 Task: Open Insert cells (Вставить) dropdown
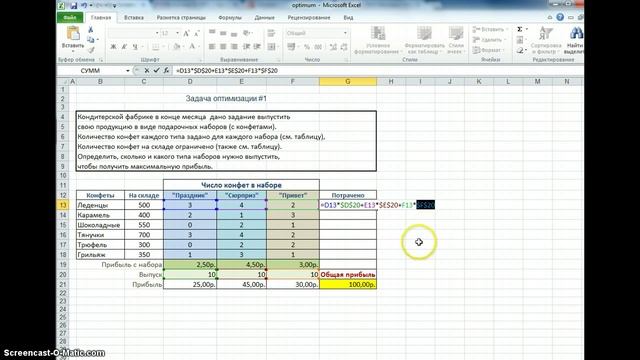[x=489, y=29]
